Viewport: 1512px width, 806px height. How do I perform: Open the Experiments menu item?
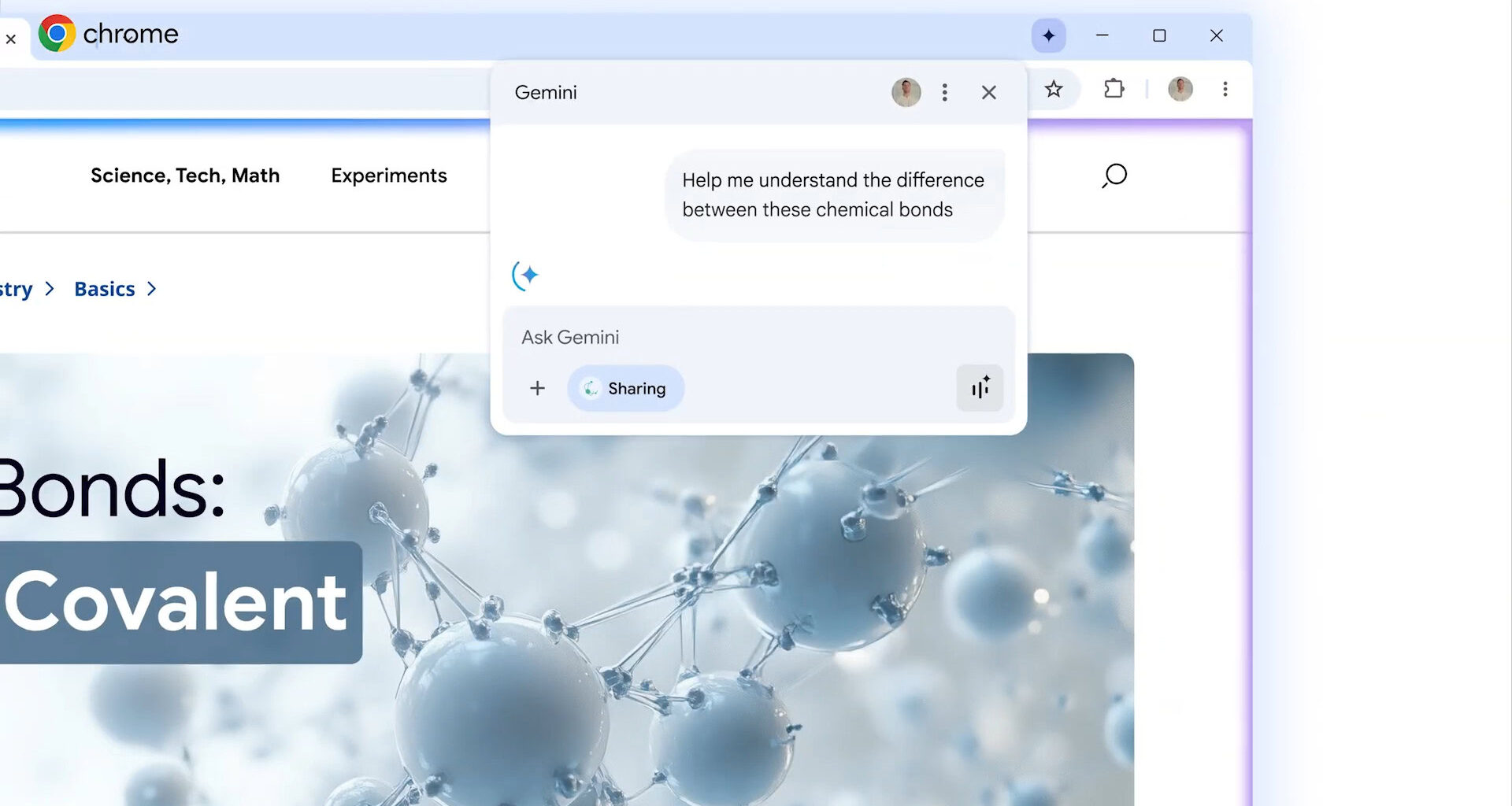coord(388,176)
